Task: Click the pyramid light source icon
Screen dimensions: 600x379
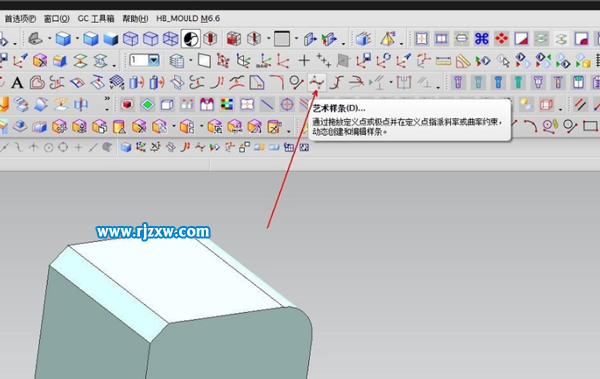Action: click(x=388, y=38)
